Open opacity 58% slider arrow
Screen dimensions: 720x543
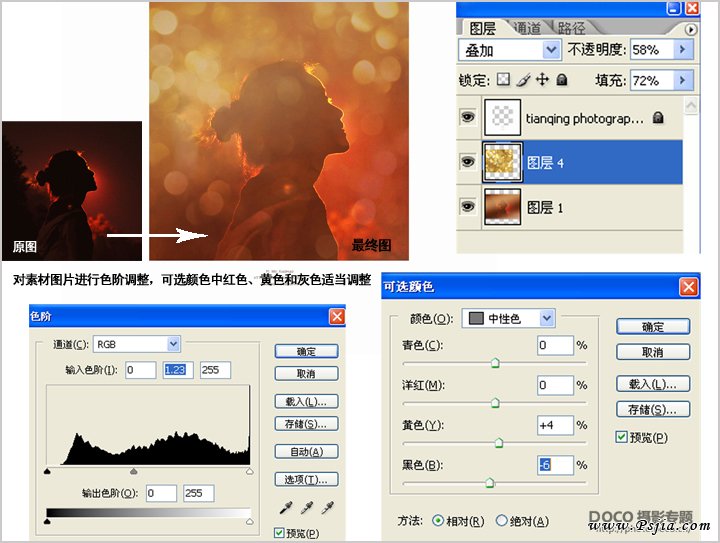coord(683,49)
